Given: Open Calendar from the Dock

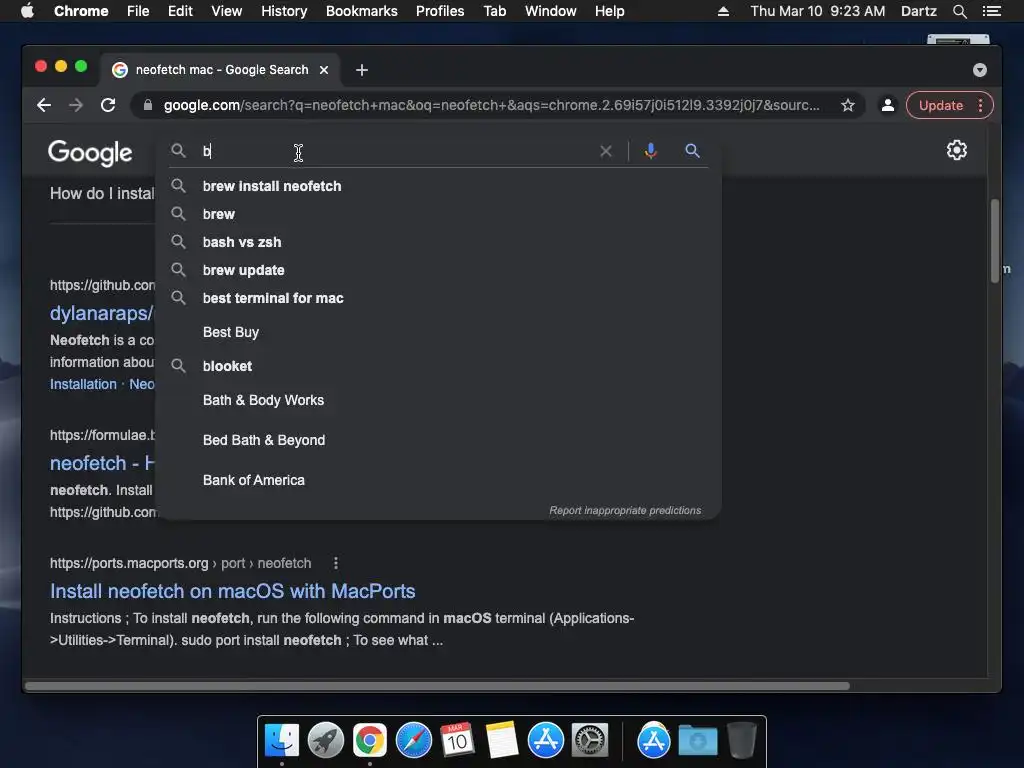Looking at the screenshot, I should [x=457, y=740].
